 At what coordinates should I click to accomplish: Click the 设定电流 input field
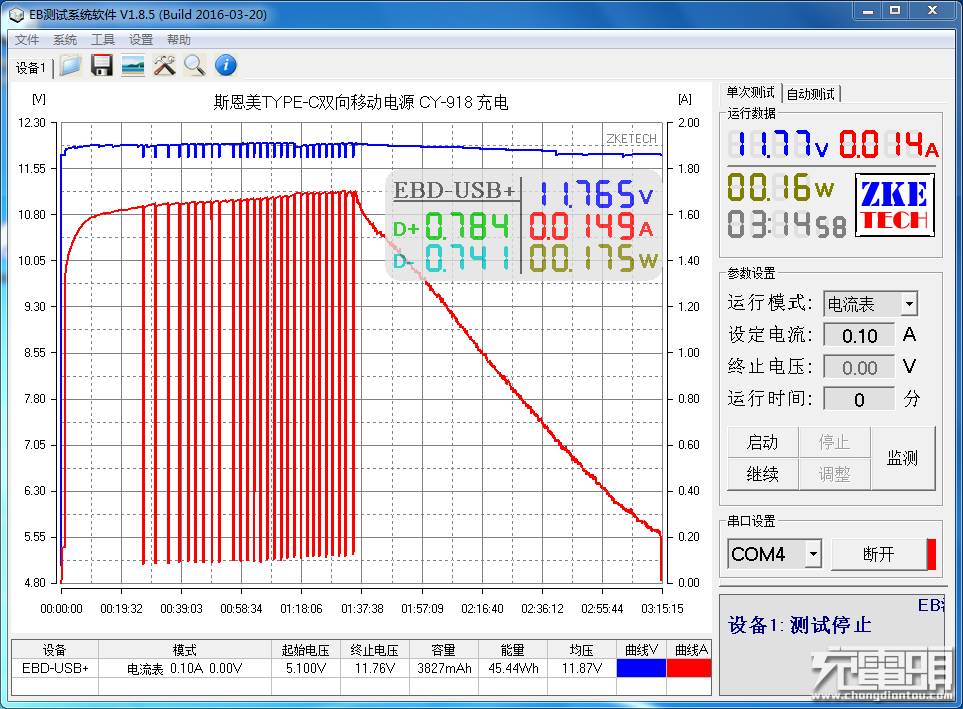(859, 335)
